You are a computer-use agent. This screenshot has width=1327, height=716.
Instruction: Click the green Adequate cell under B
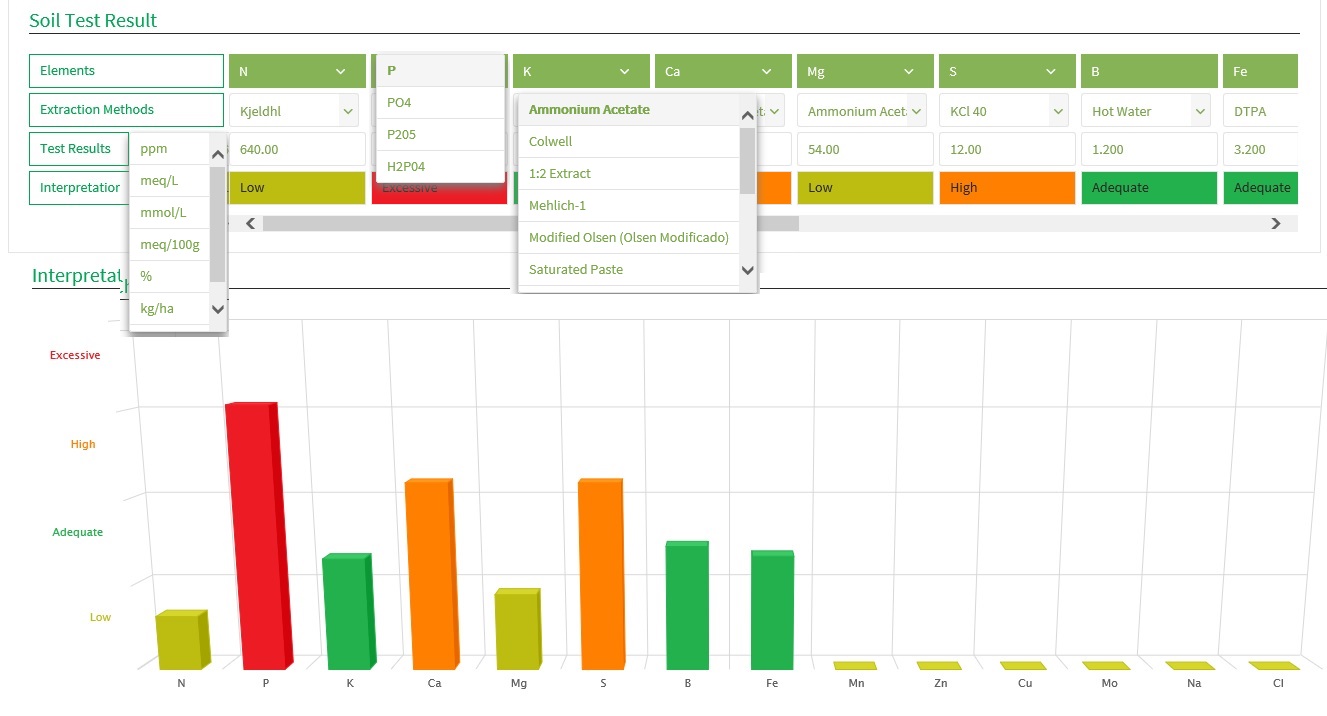click(1149, 188)
